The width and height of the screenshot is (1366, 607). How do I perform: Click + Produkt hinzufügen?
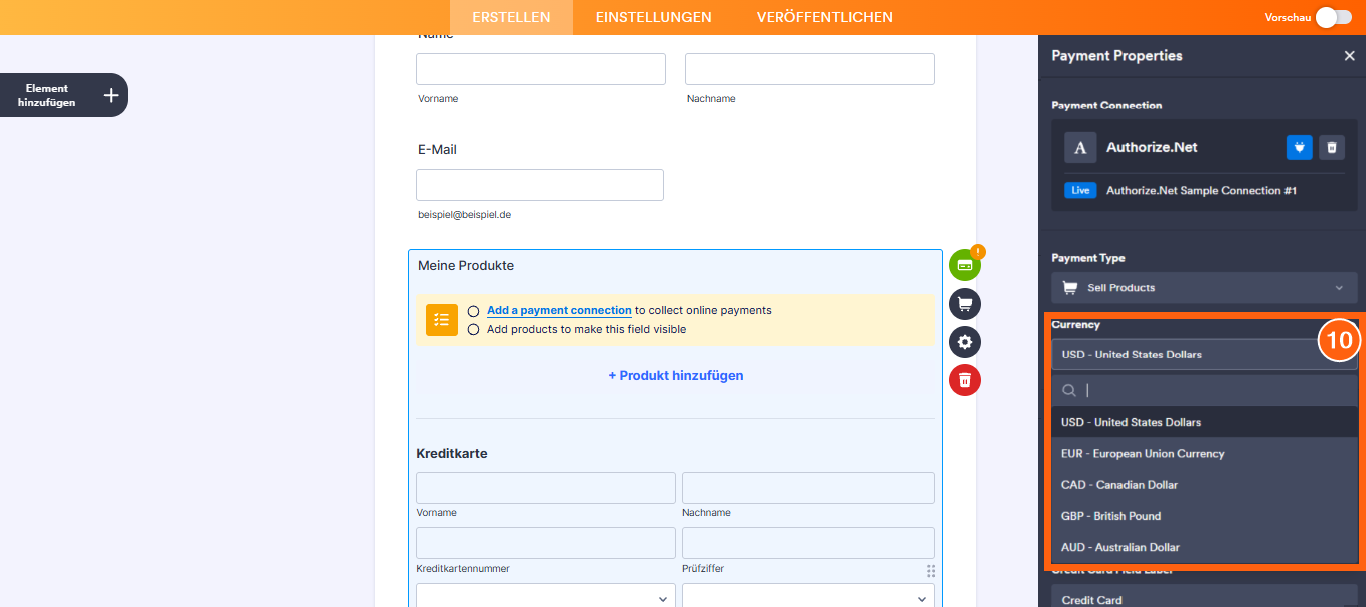pyautogui.click(x=676, y=375)
